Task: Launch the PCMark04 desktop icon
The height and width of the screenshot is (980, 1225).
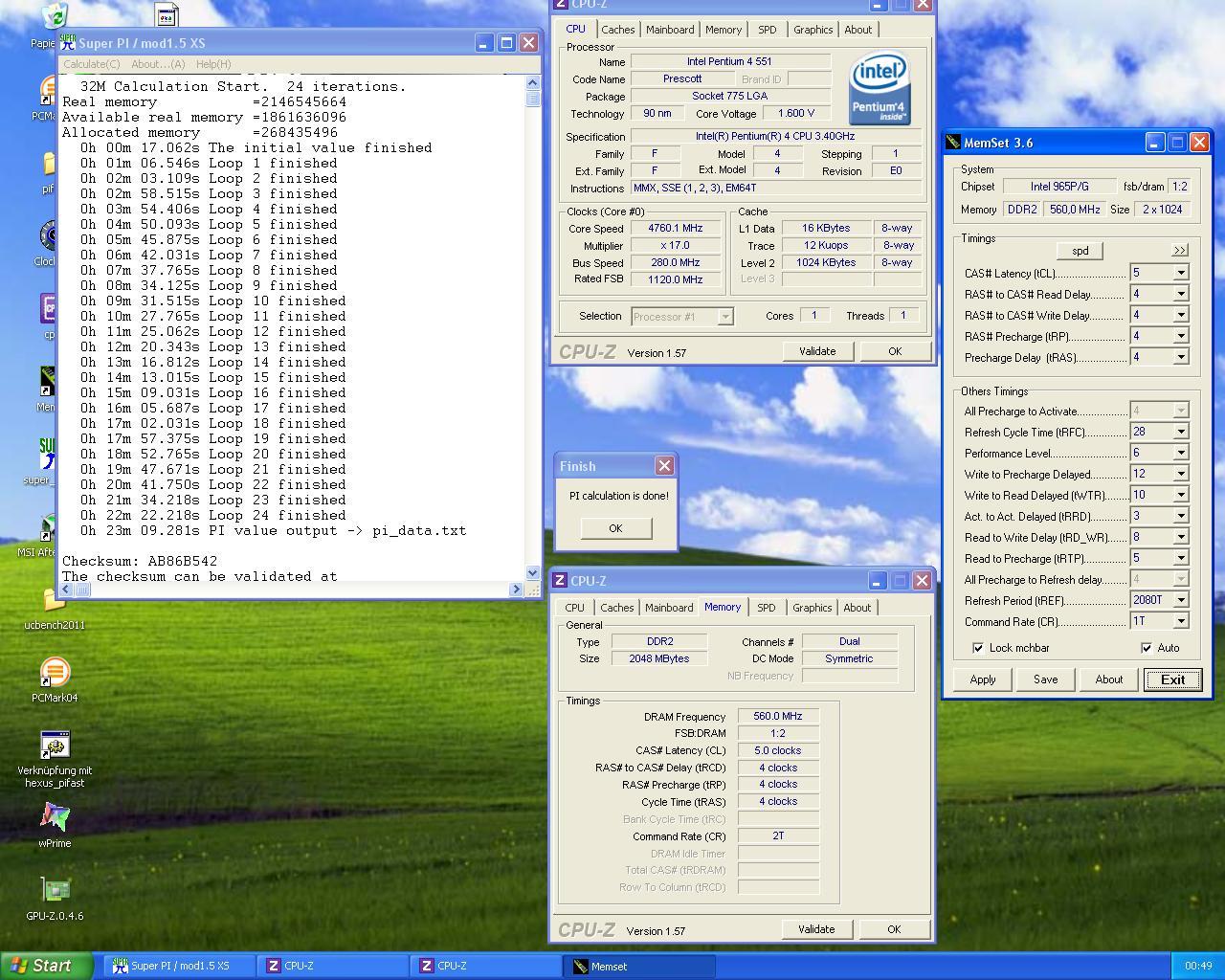Action: click(55, 672)
